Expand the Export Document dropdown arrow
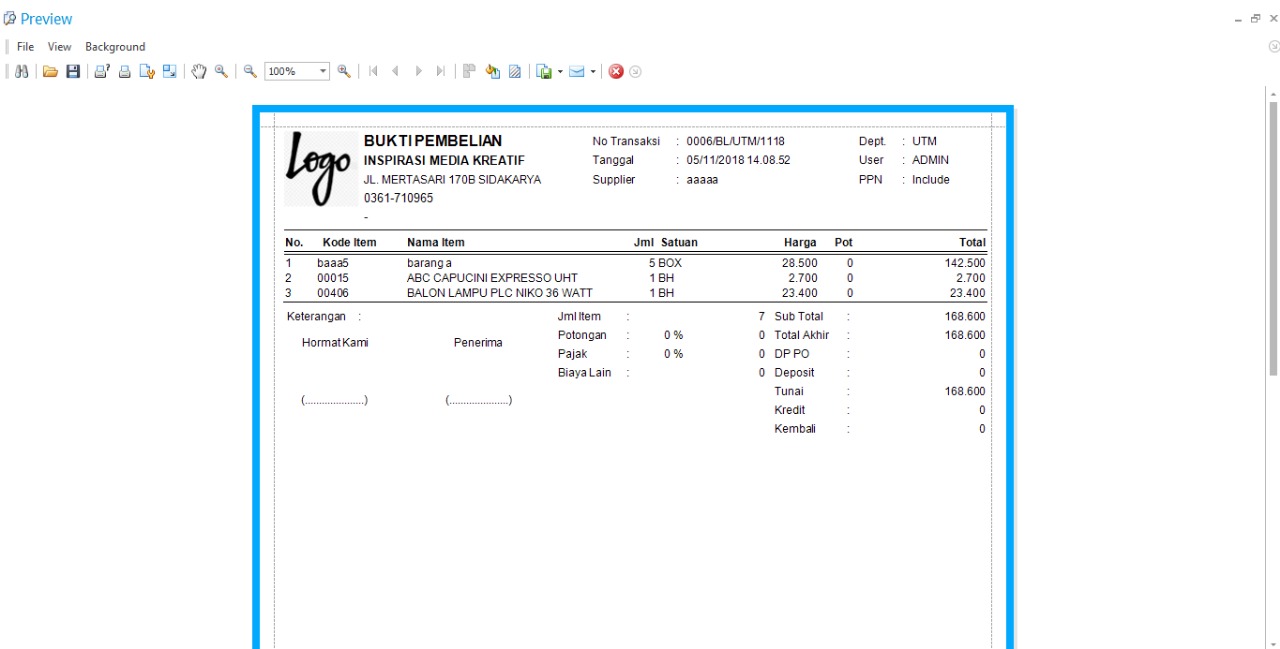 pos(560,72)
